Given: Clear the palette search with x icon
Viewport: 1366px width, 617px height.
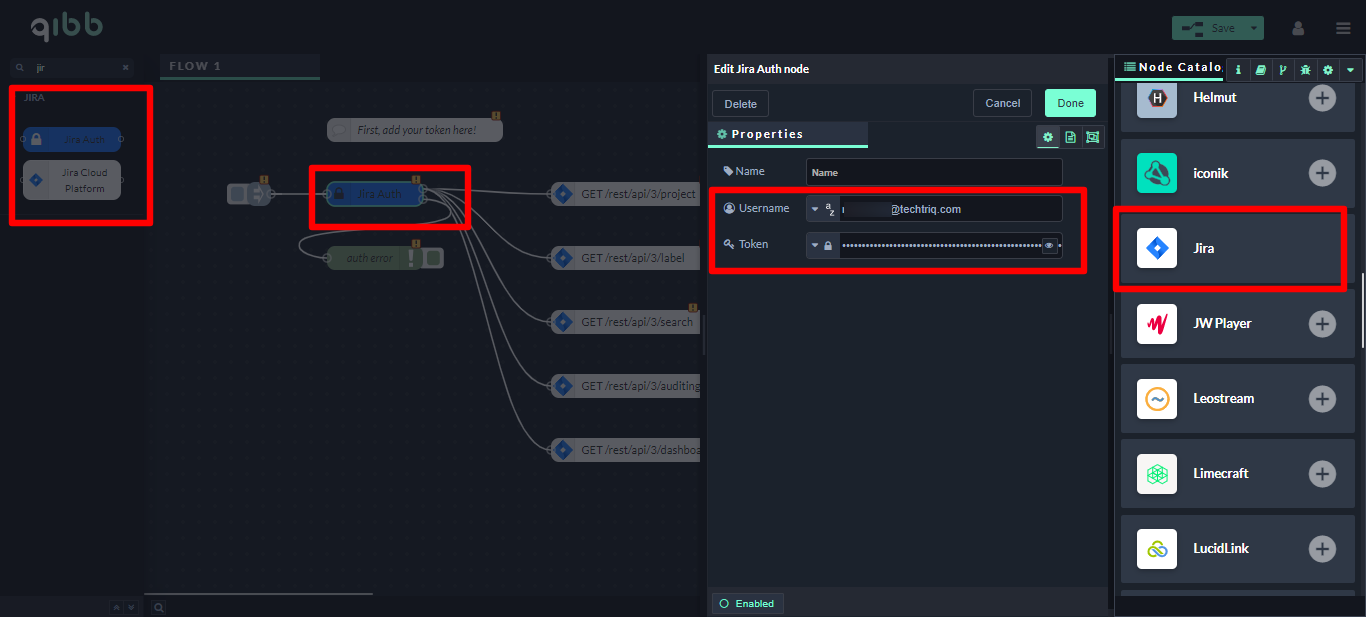Looking at the screenshot, I should pos(126,68).
